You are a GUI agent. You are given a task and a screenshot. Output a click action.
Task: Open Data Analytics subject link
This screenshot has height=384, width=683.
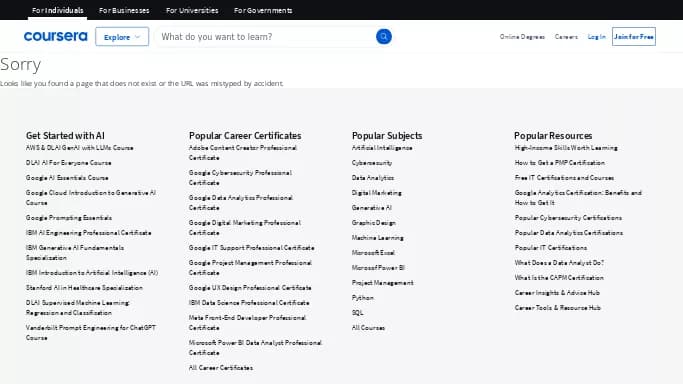[x=373, y=178]
